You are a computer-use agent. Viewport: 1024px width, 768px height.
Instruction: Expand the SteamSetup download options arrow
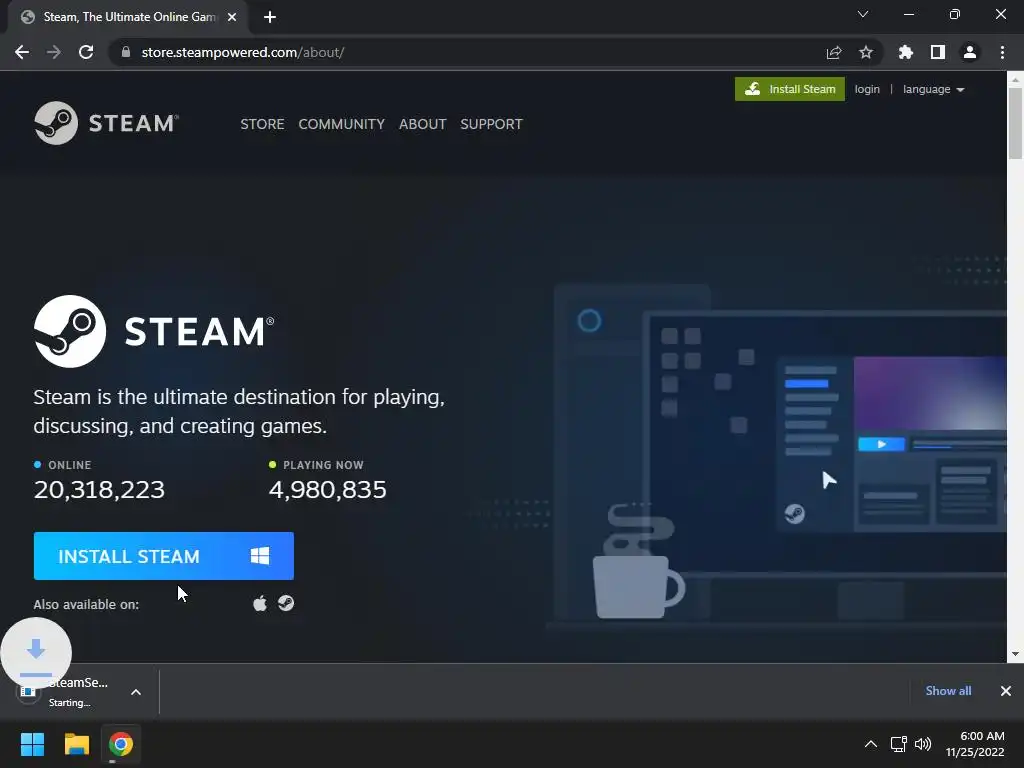[136, 692]
